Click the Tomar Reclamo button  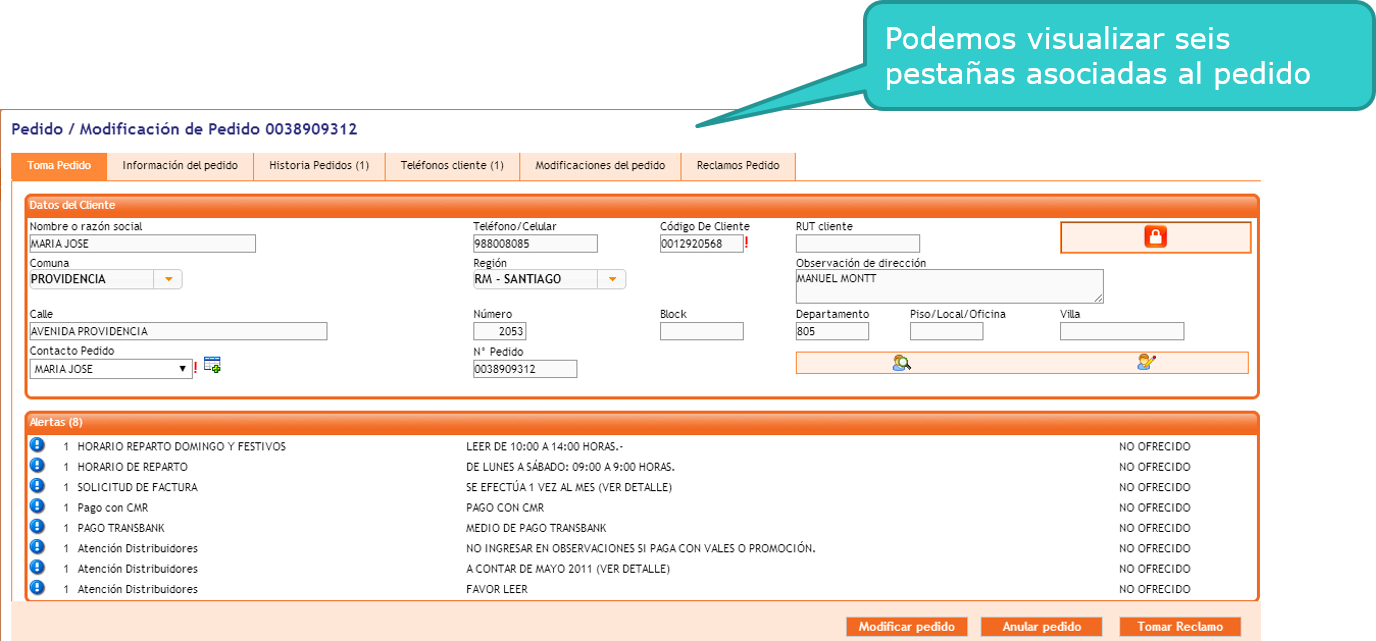pyautogui.click(x=1180, y=627)
